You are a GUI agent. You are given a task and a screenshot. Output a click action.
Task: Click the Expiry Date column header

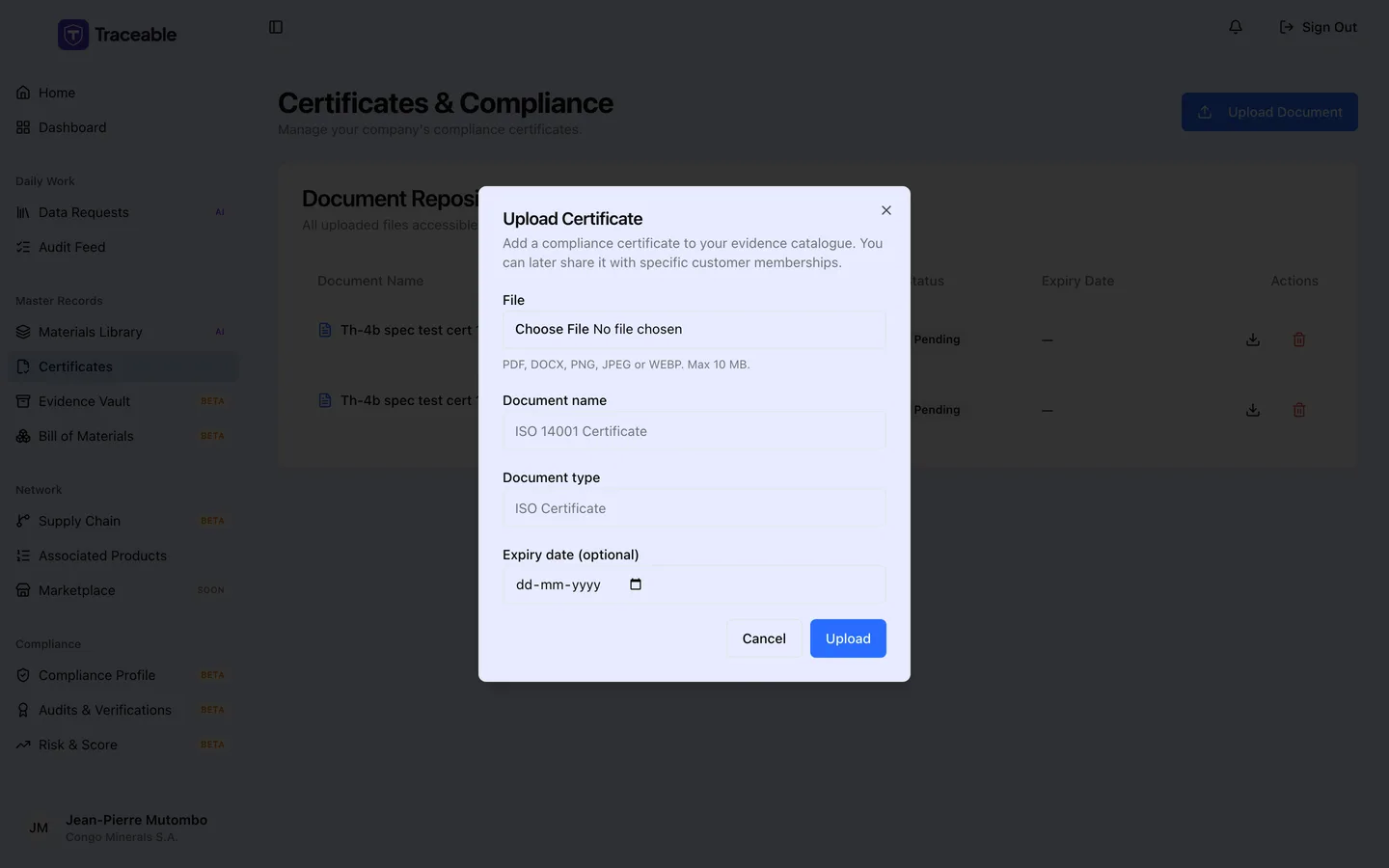[1077, 281]
